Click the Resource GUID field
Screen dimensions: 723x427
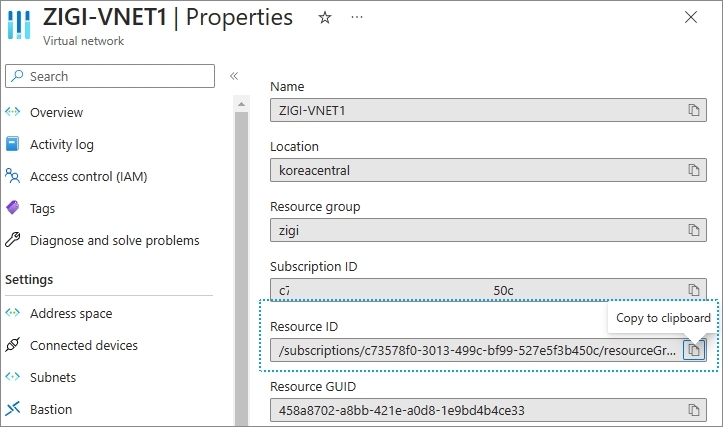click(488, 410)
